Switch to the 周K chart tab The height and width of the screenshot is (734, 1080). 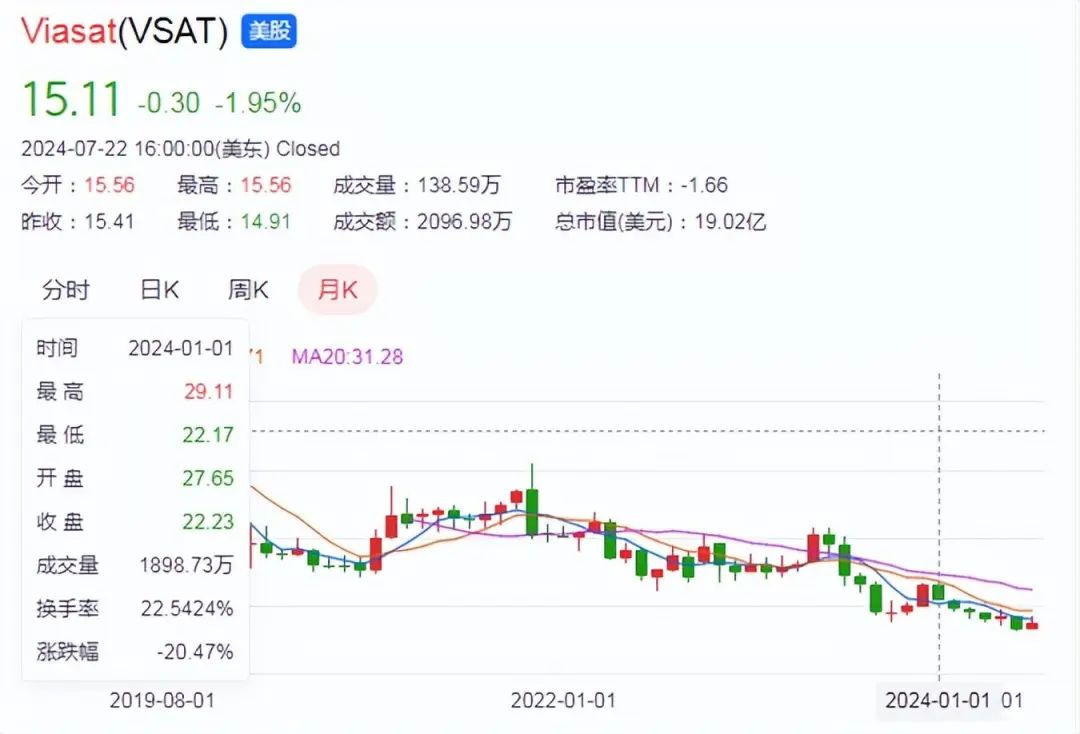coord(248,290)
